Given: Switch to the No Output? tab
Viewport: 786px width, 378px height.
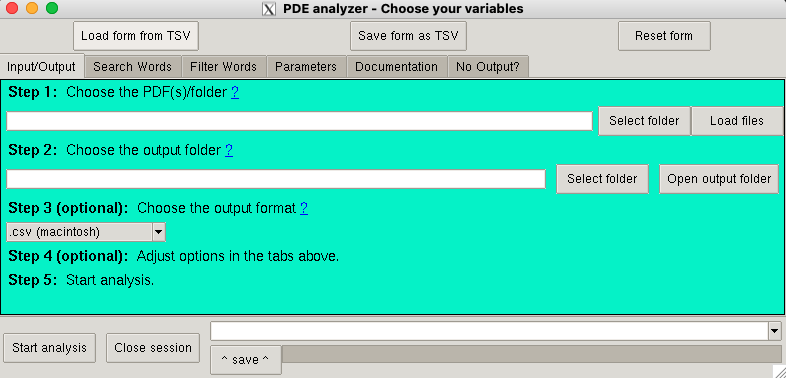Looking at the screenshot, I should (x=488, y=67).
